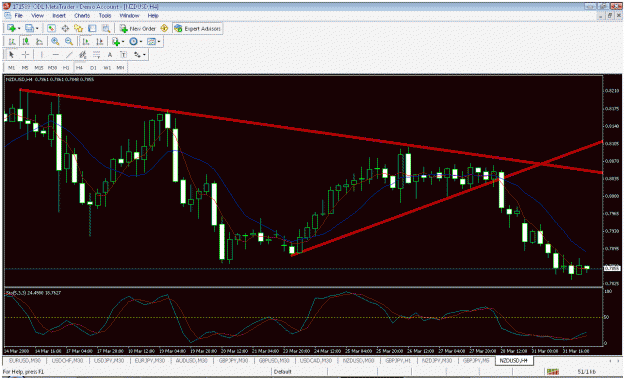Expand the Indicators dropdown arrow
Screen dimensions: 625x378
[123, 42]
